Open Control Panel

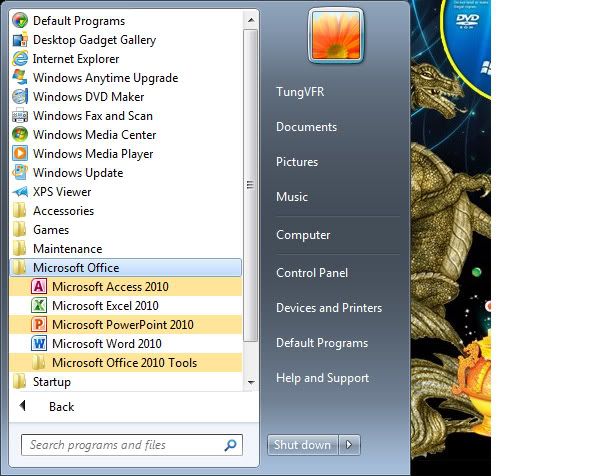312,273
